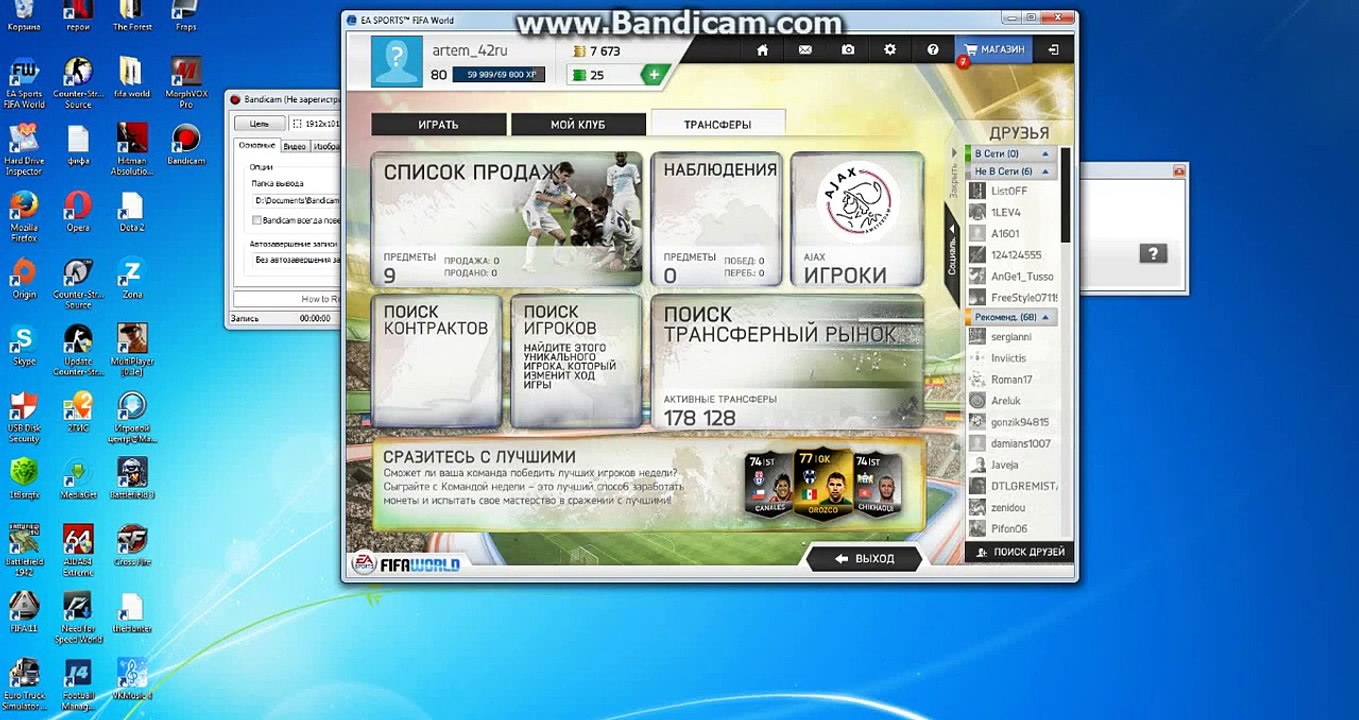Open the Ajax ИГРОКИ tile
This screenshot has height=720, width=1359.
tap(857, 220)
